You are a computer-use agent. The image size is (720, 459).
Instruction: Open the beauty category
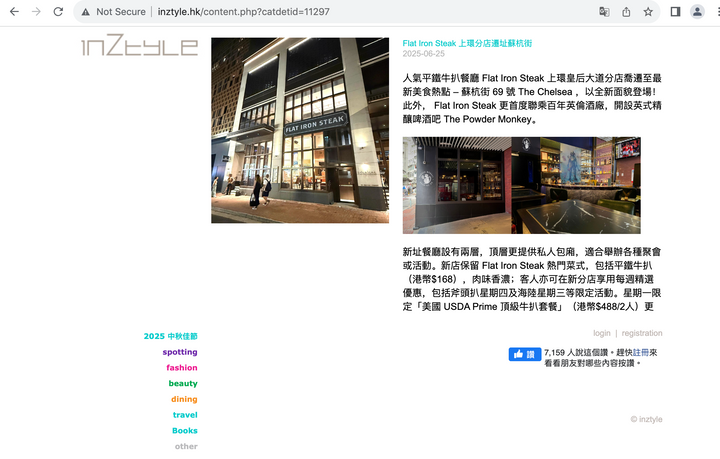pos(183,383)
